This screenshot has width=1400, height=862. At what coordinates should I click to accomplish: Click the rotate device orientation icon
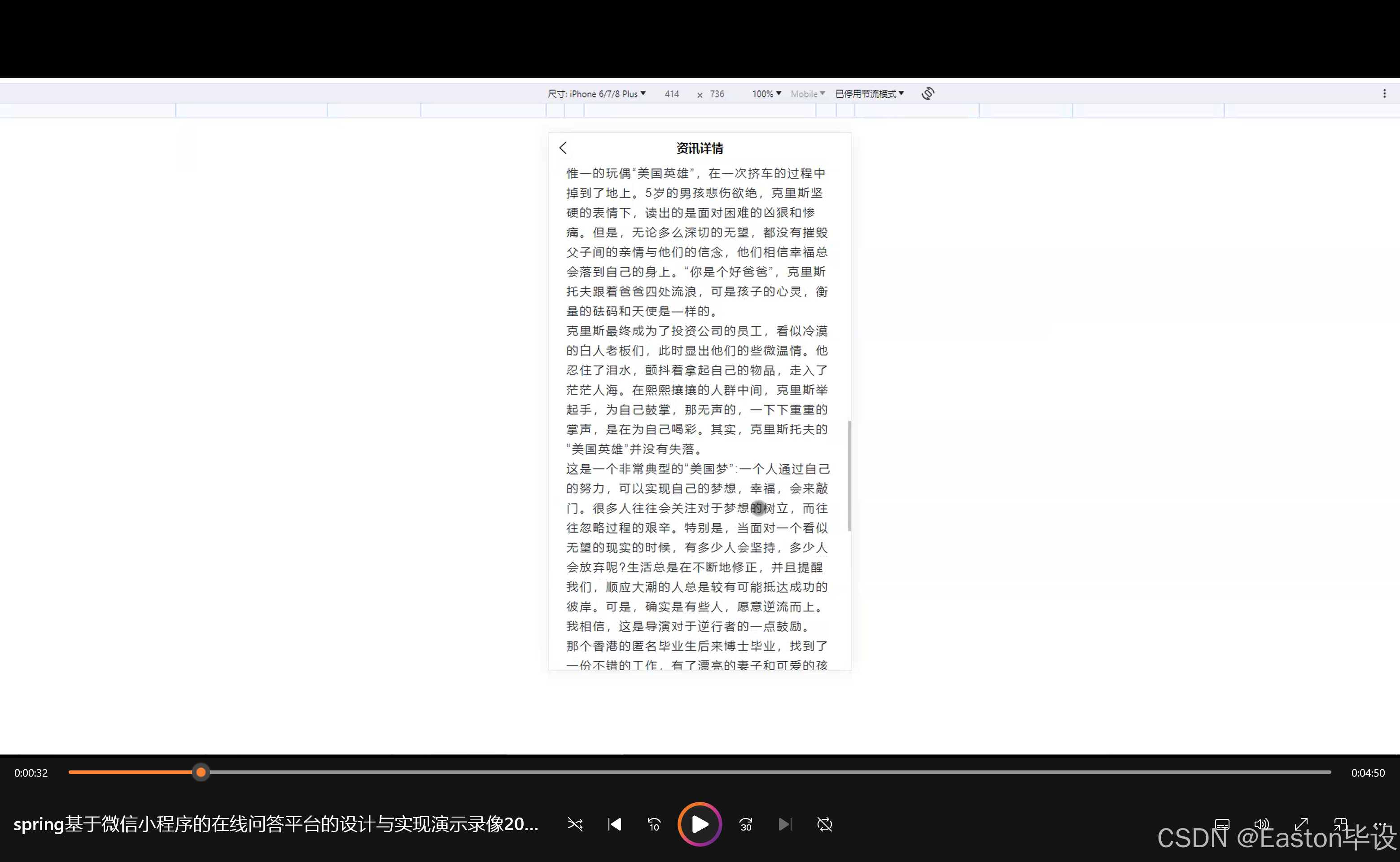(x=927, y=93)
